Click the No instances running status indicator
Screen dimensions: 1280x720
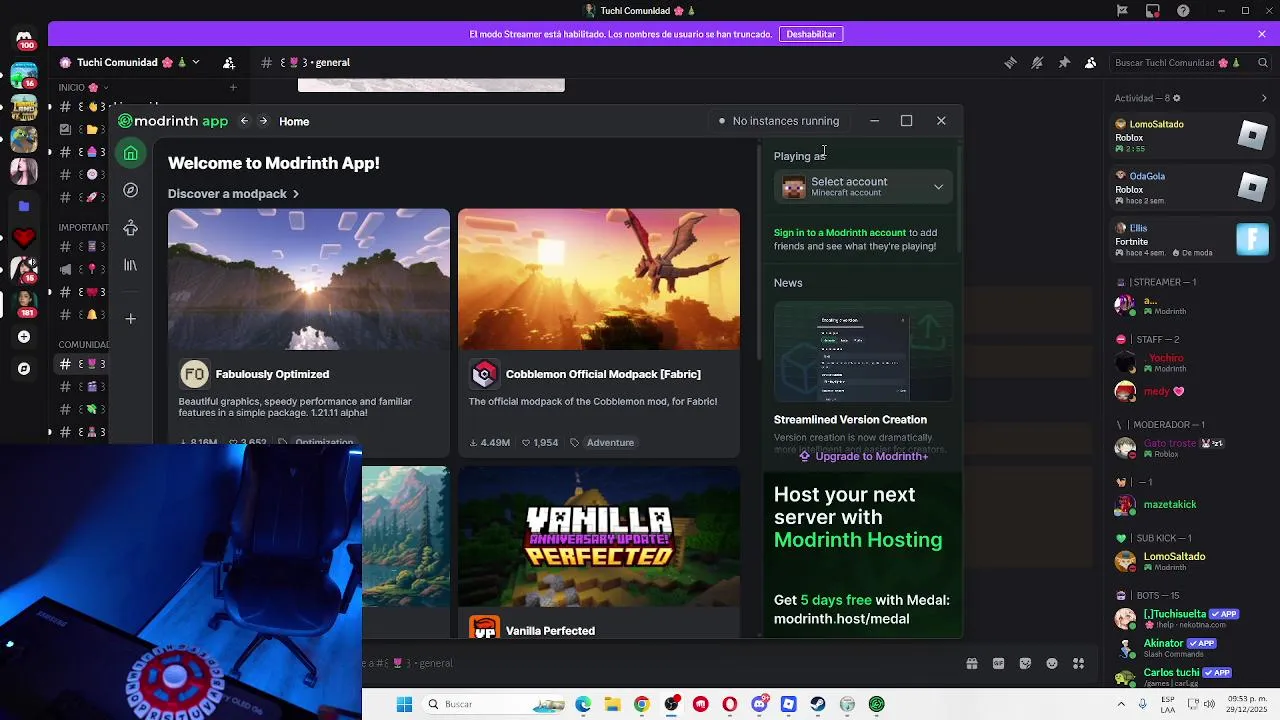pyautogui.click(x=778, y=121)
